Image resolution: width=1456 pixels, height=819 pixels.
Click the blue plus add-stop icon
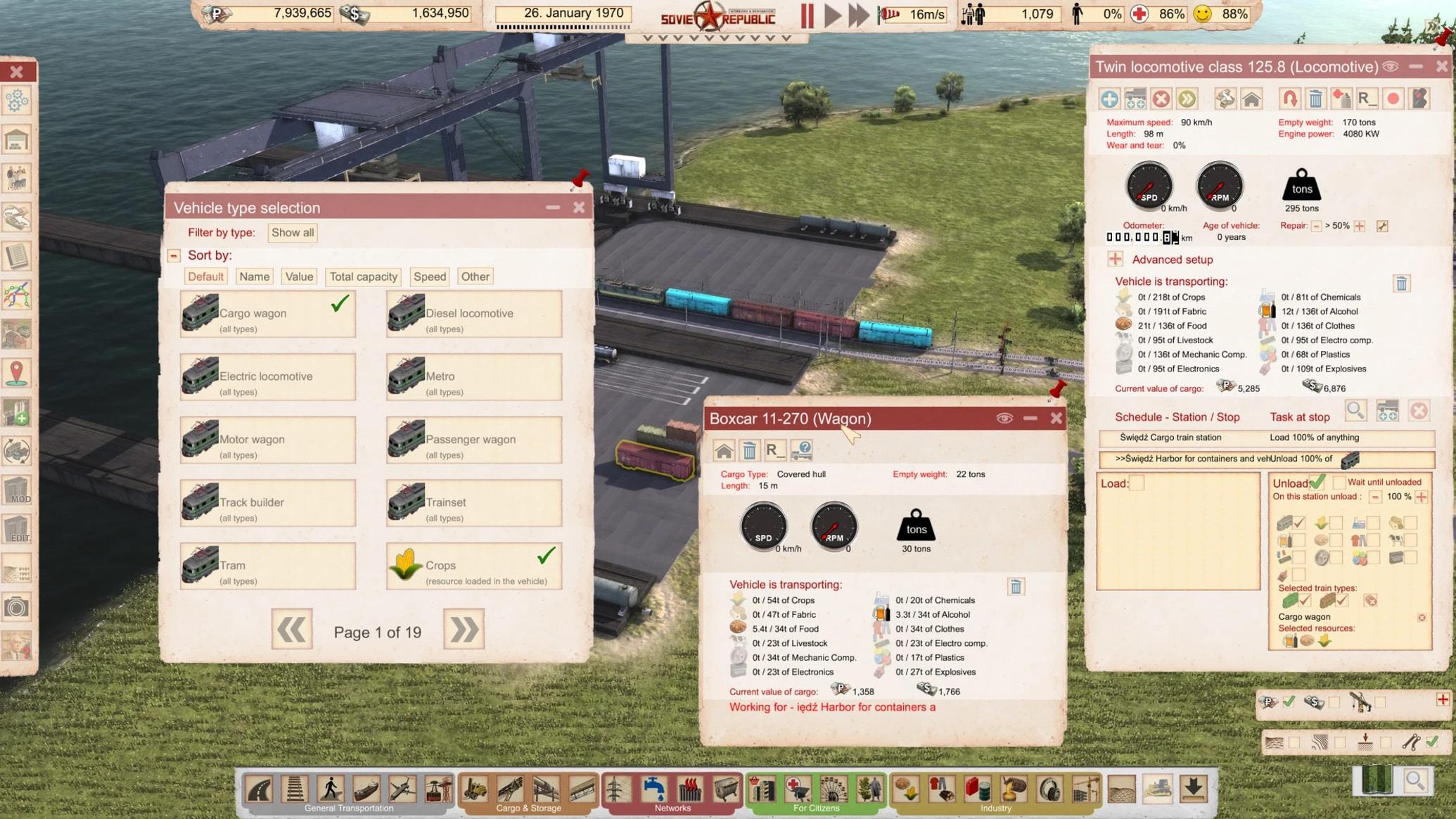1109,99
